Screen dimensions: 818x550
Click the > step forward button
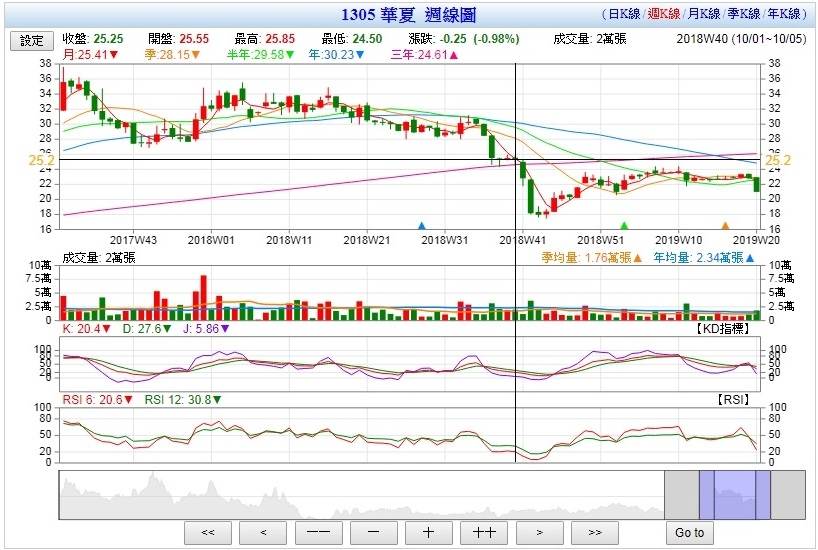pyautogui.click(x=539, y=532)
